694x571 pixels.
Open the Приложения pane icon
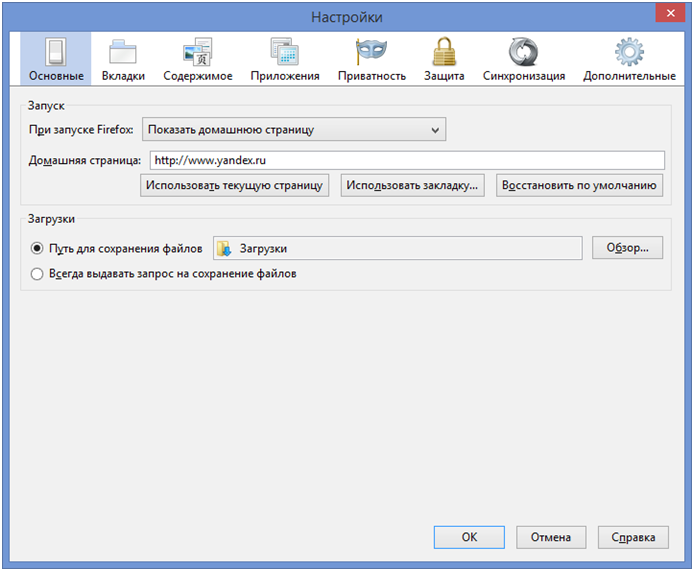point(285,52)
